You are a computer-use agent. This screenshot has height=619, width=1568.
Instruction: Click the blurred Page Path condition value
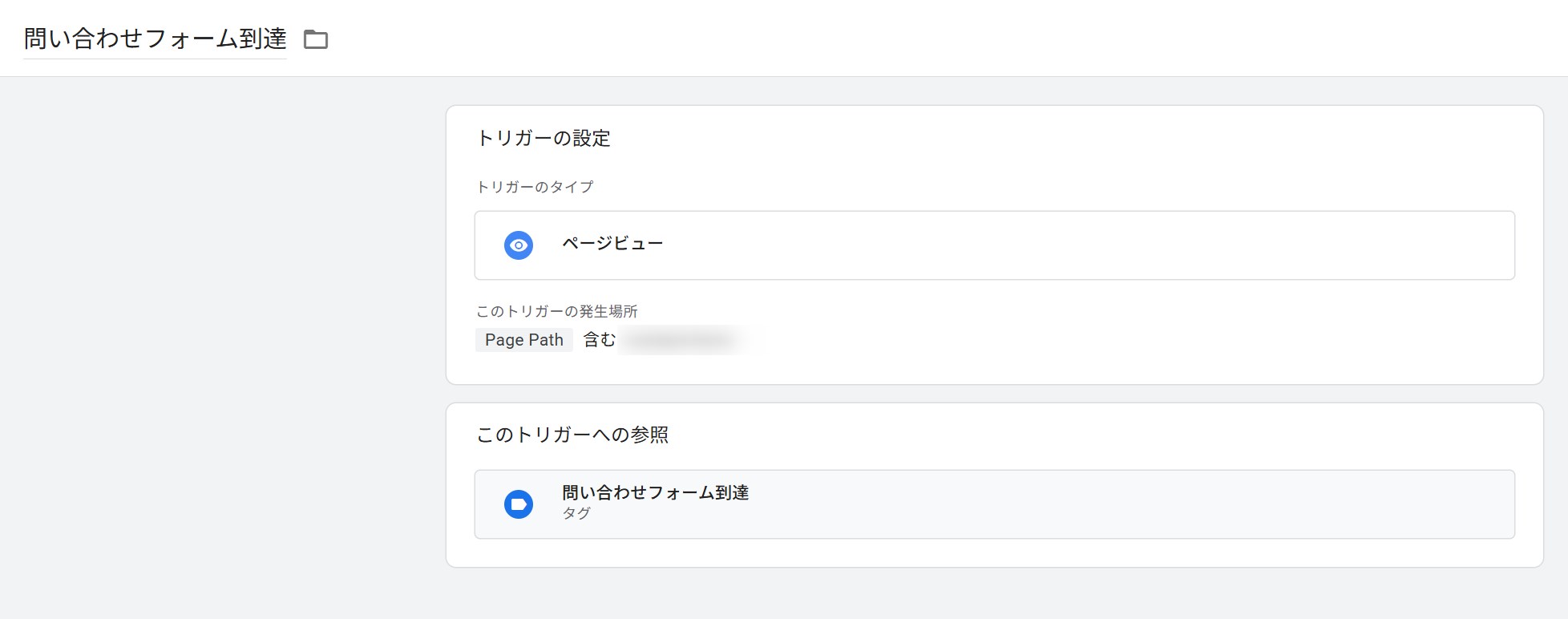680,340
